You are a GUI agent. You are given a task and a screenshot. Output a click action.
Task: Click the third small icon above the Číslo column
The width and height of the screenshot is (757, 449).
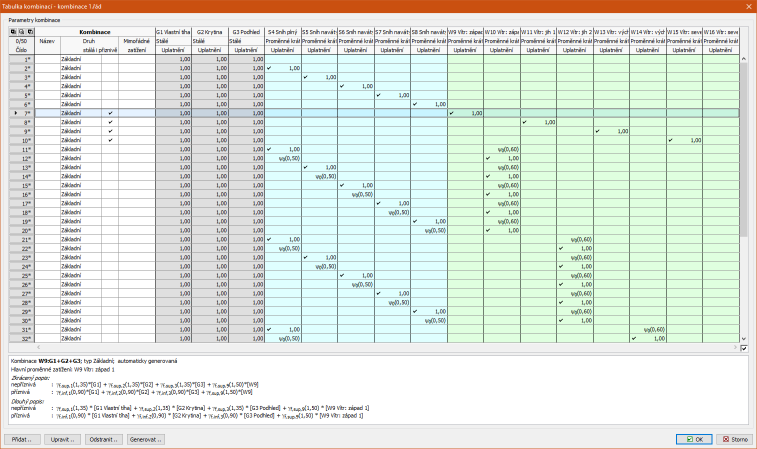click(x=29, y=32)
